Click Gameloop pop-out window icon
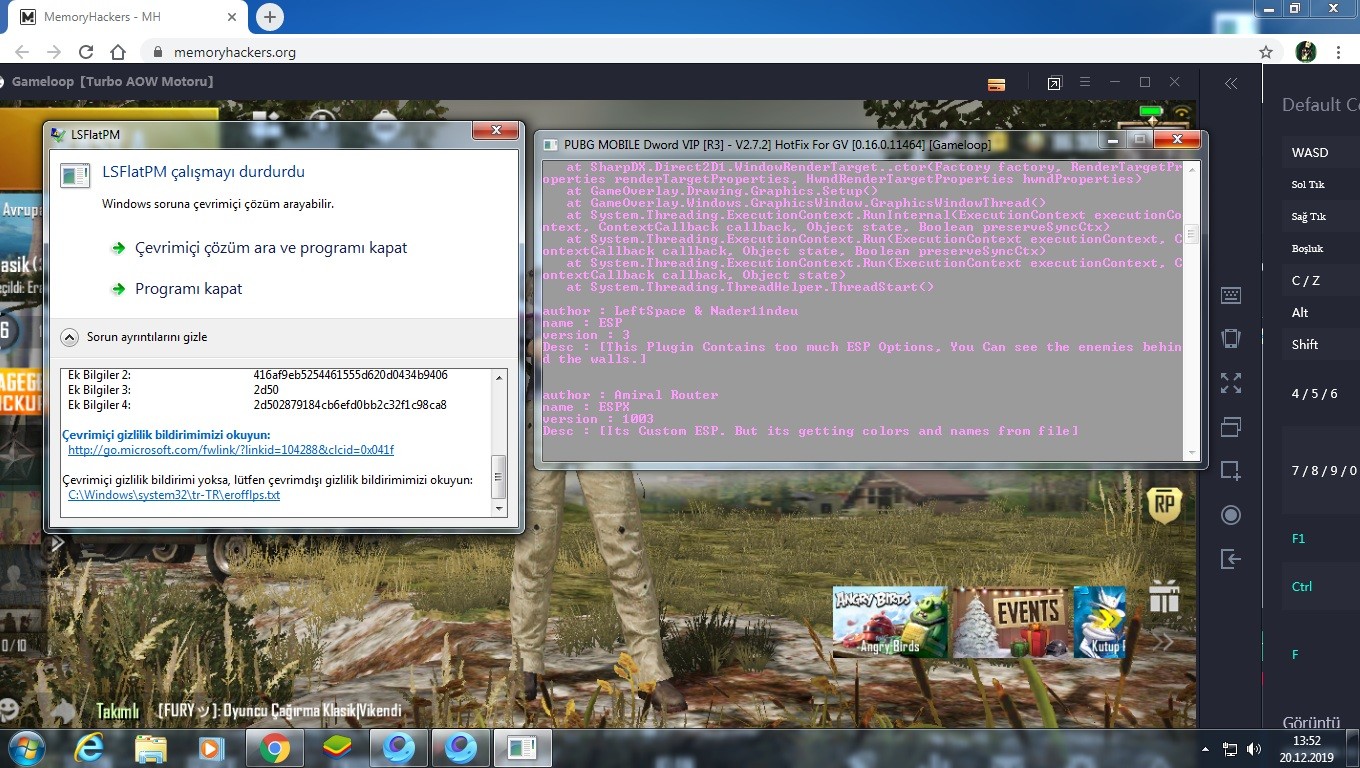 tap(1054, 83)
